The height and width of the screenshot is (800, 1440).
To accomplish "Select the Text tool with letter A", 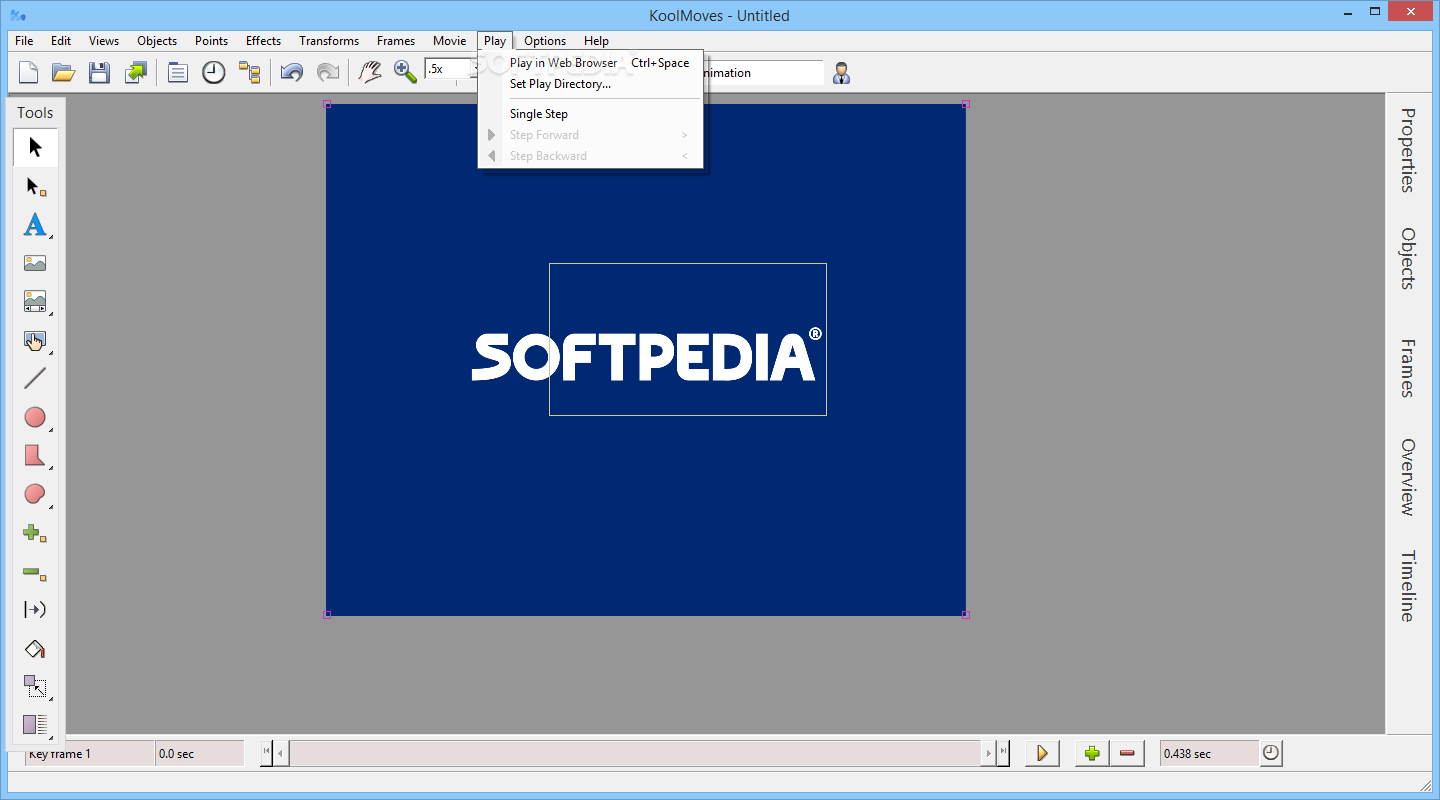I will pyautogui.click(x=35, y=225).
